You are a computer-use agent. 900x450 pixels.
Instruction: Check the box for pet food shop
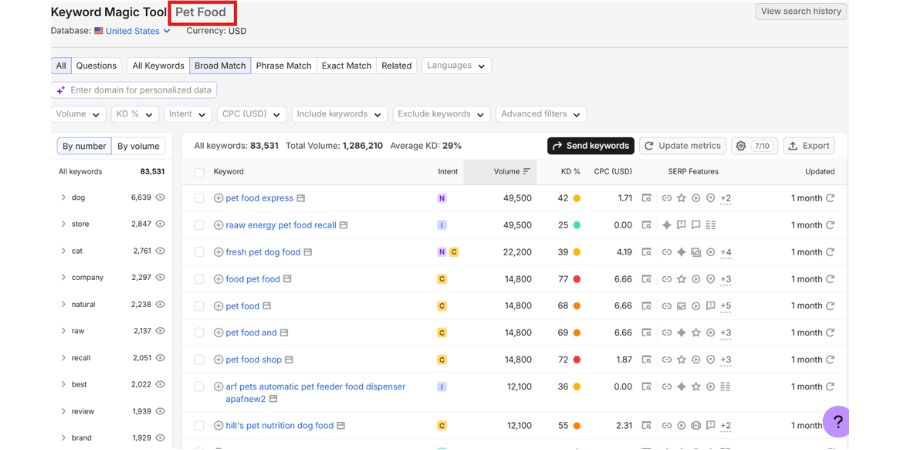point(199,360)
